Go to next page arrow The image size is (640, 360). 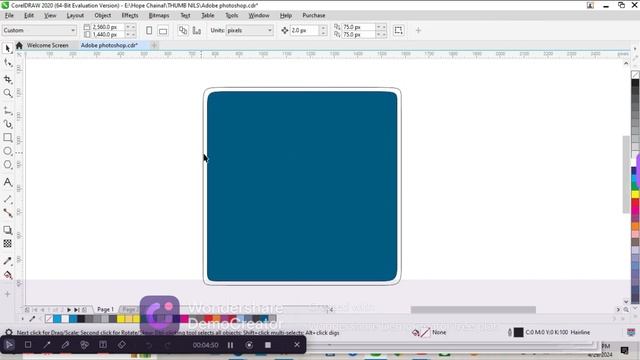[69, 310]
